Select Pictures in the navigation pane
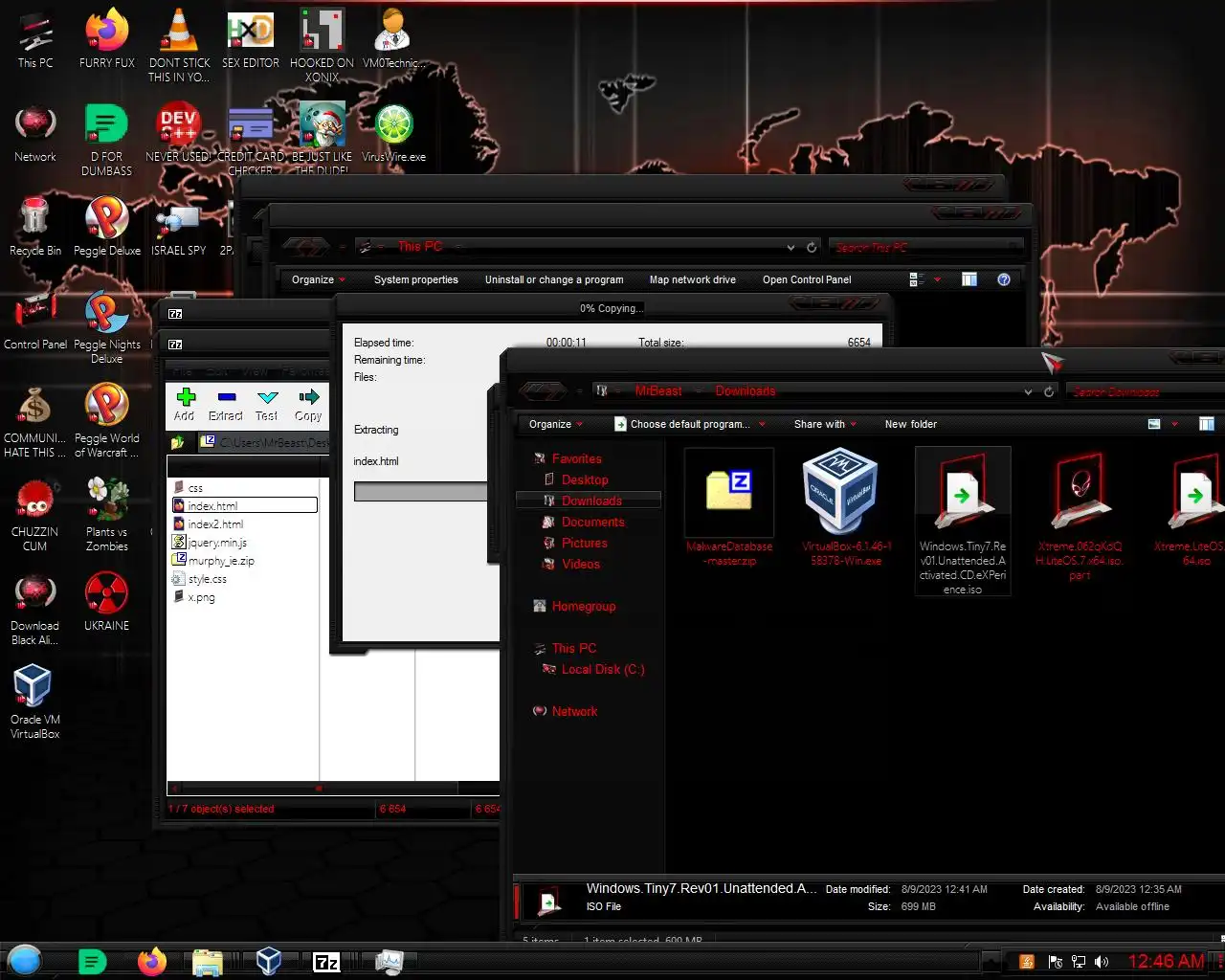This screenshot has width=1225, height=980. pos(584,543)
